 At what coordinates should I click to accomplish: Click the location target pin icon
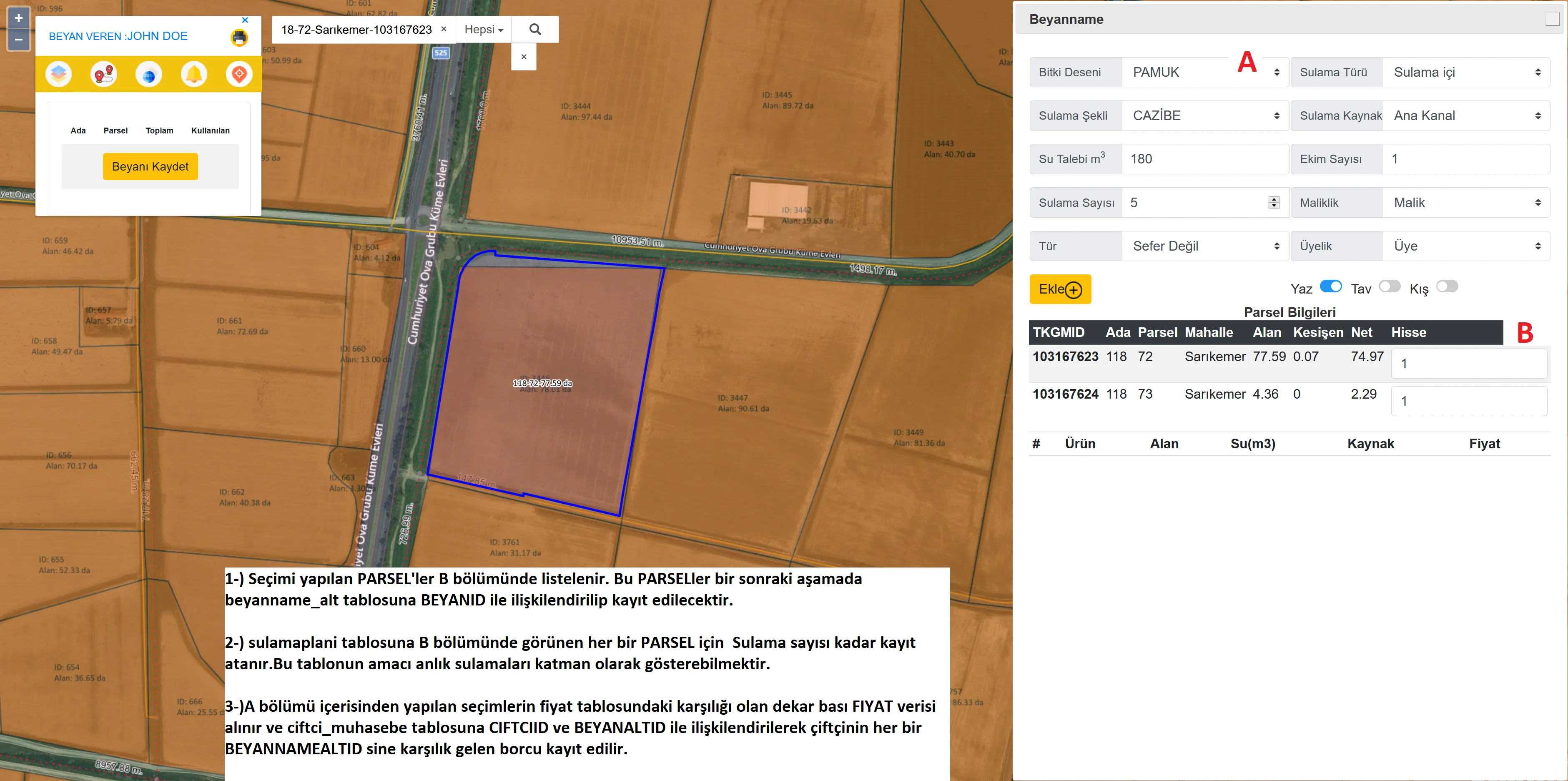[238, 74]
